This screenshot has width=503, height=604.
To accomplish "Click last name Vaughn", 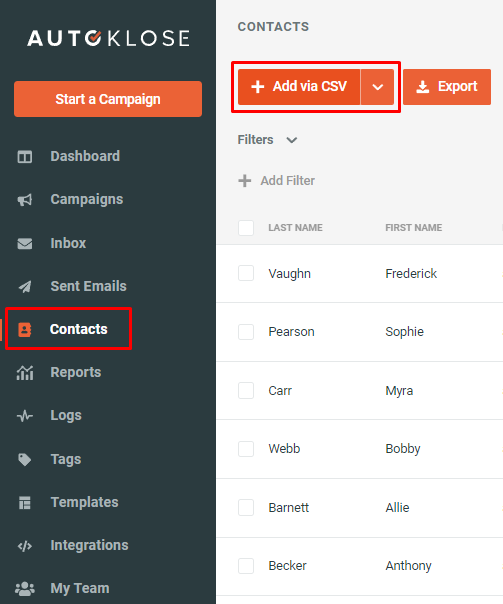I will point(290,274).
